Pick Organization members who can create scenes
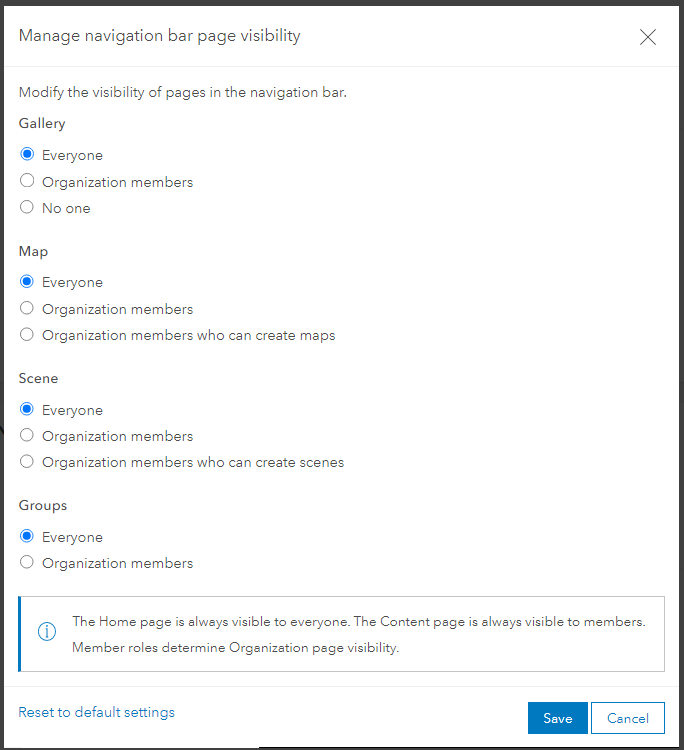Screen dimensions: 684x750 pos(27,462)
